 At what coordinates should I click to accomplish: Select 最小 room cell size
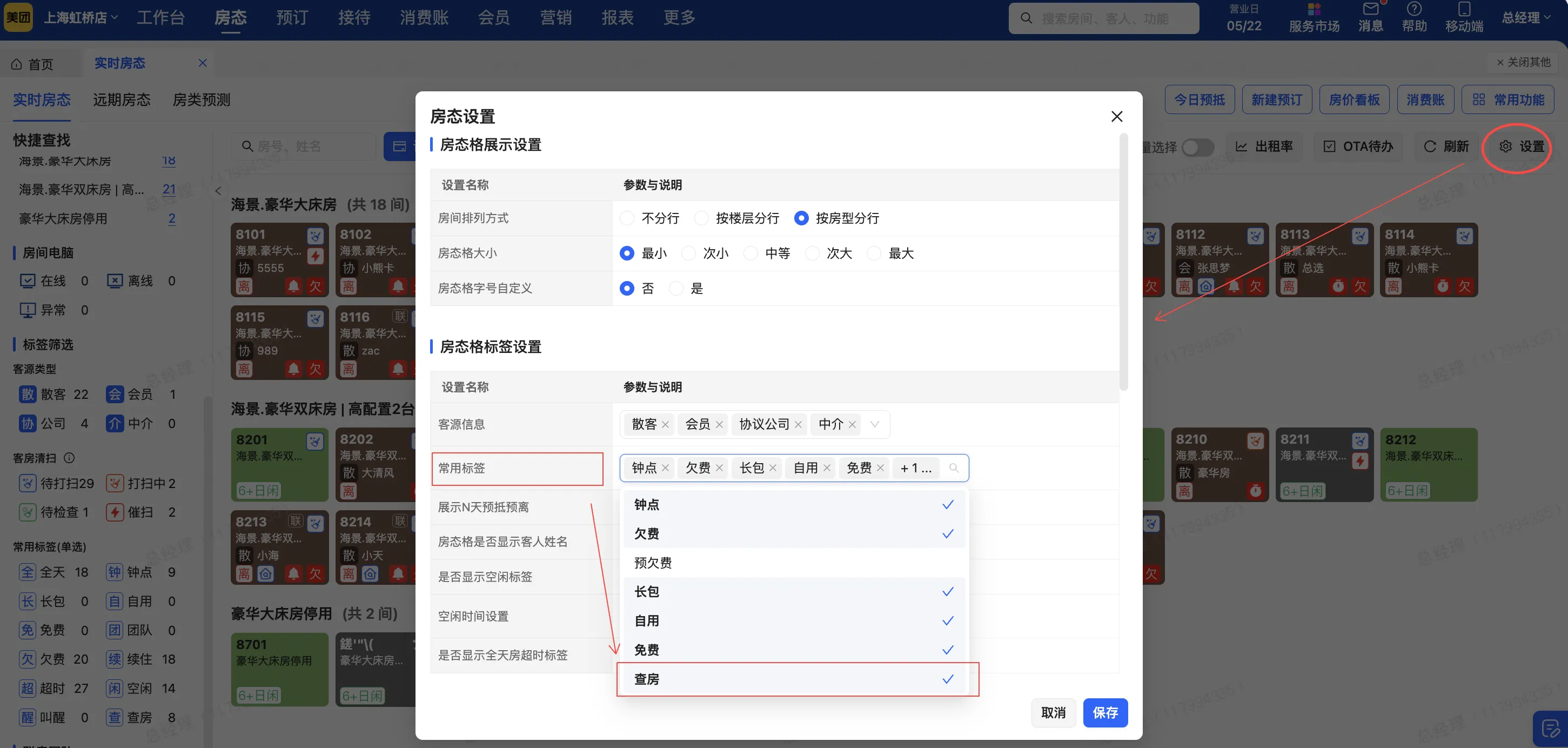point(627,253)
